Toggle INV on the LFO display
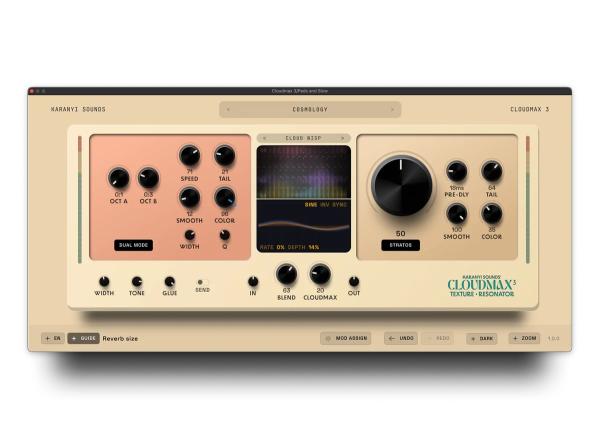 pos(324,205)
